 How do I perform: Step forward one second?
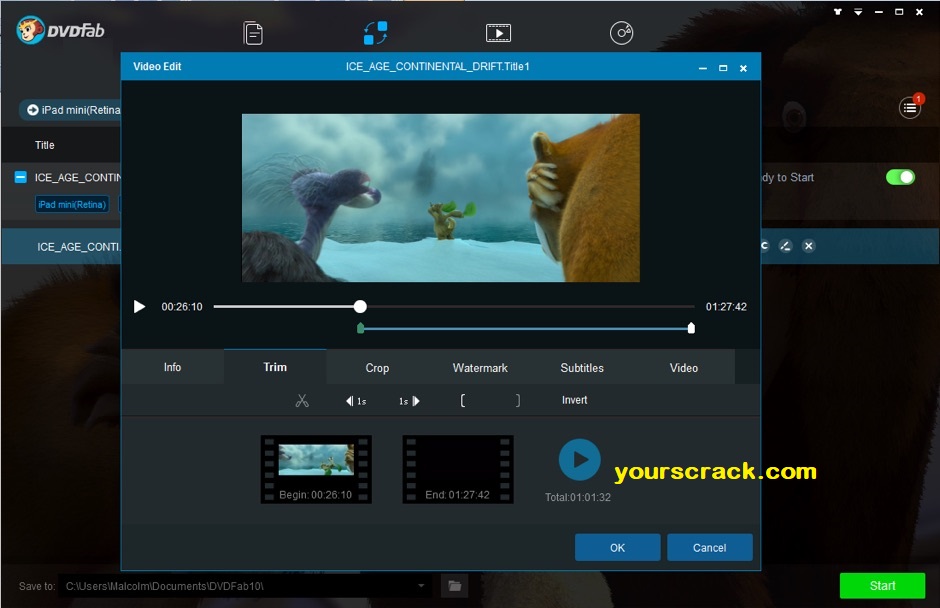409,401
